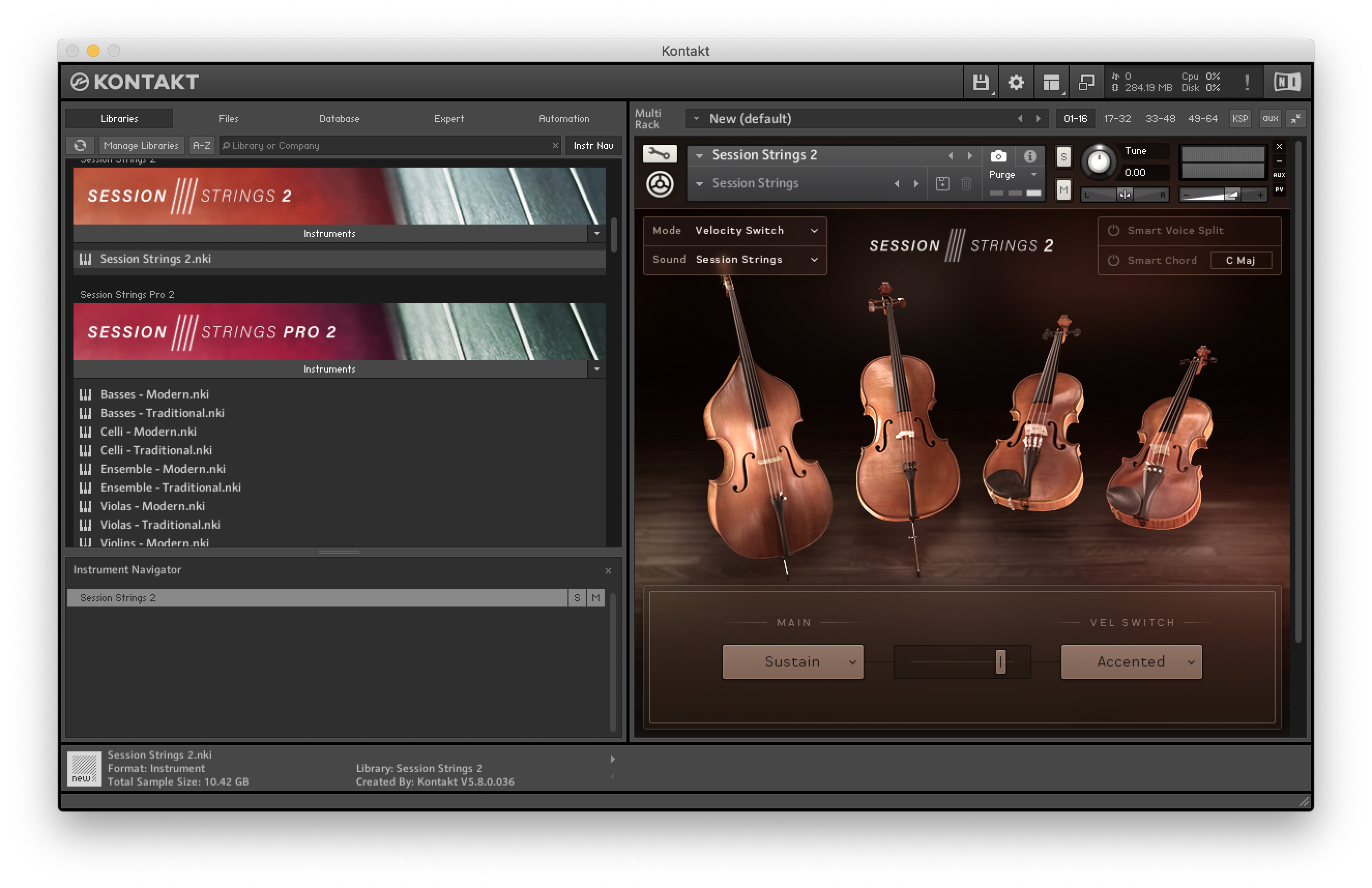Show the aux outputs section in rack
This screenshot has width=1372, height=888.
pyautogui.click(x=1269, y=119)
